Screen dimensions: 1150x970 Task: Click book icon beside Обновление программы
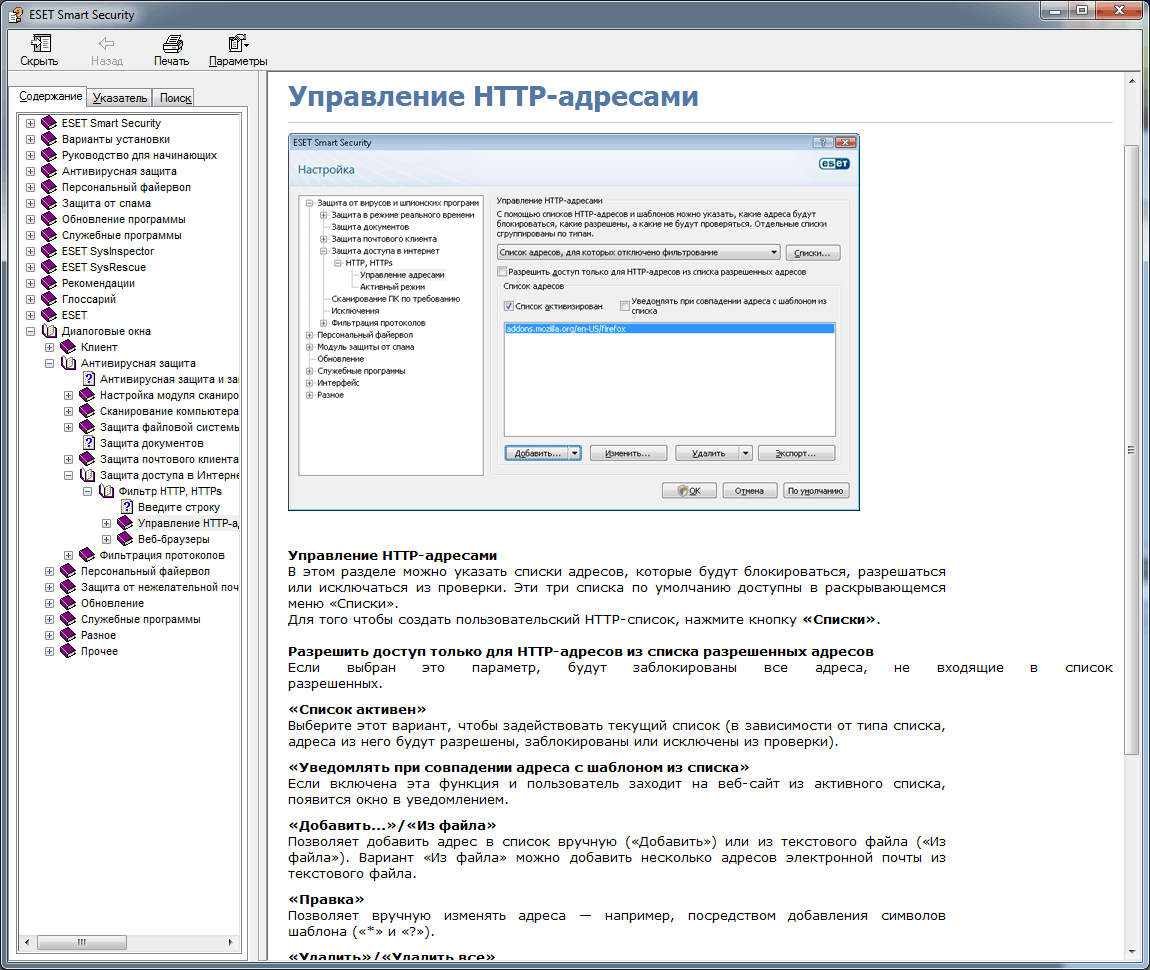tap(49, 219)
